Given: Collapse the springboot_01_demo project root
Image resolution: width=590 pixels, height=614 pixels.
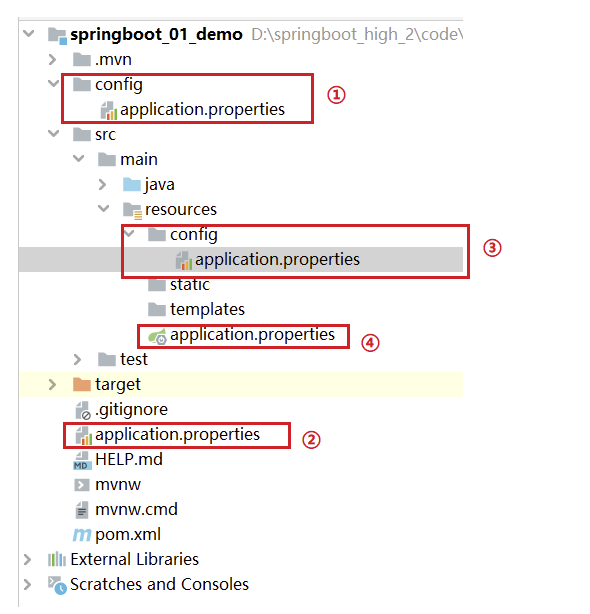Looking at the screenshot, I should (29, 33).
